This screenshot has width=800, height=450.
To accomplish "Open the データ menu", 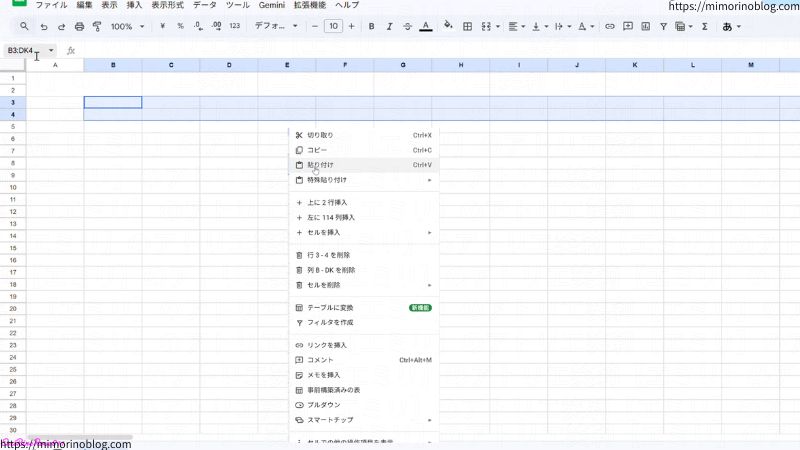I will pos(205,5).
